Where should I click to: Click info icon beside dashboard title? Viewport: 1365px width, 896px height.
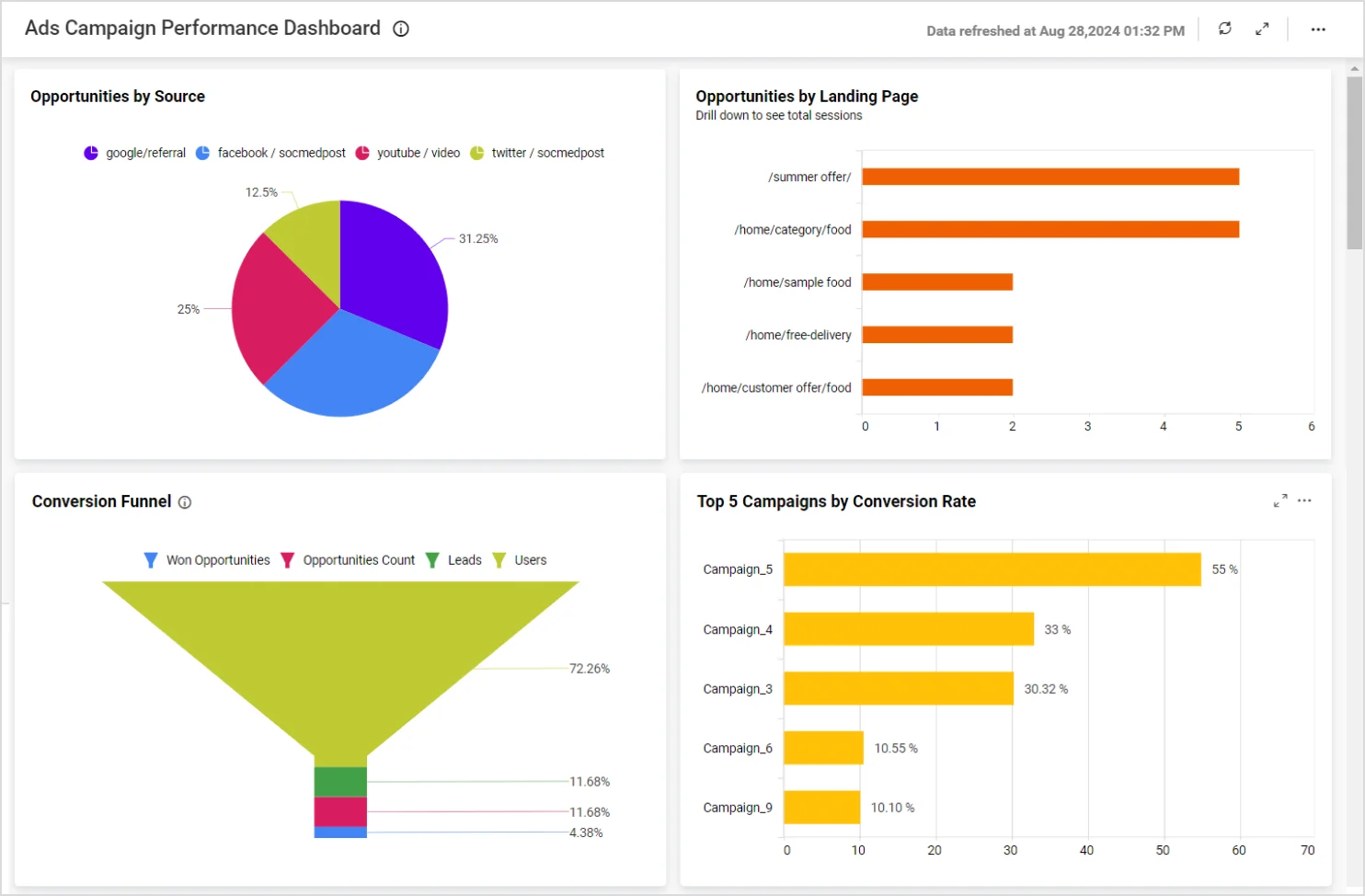(401, 29)
